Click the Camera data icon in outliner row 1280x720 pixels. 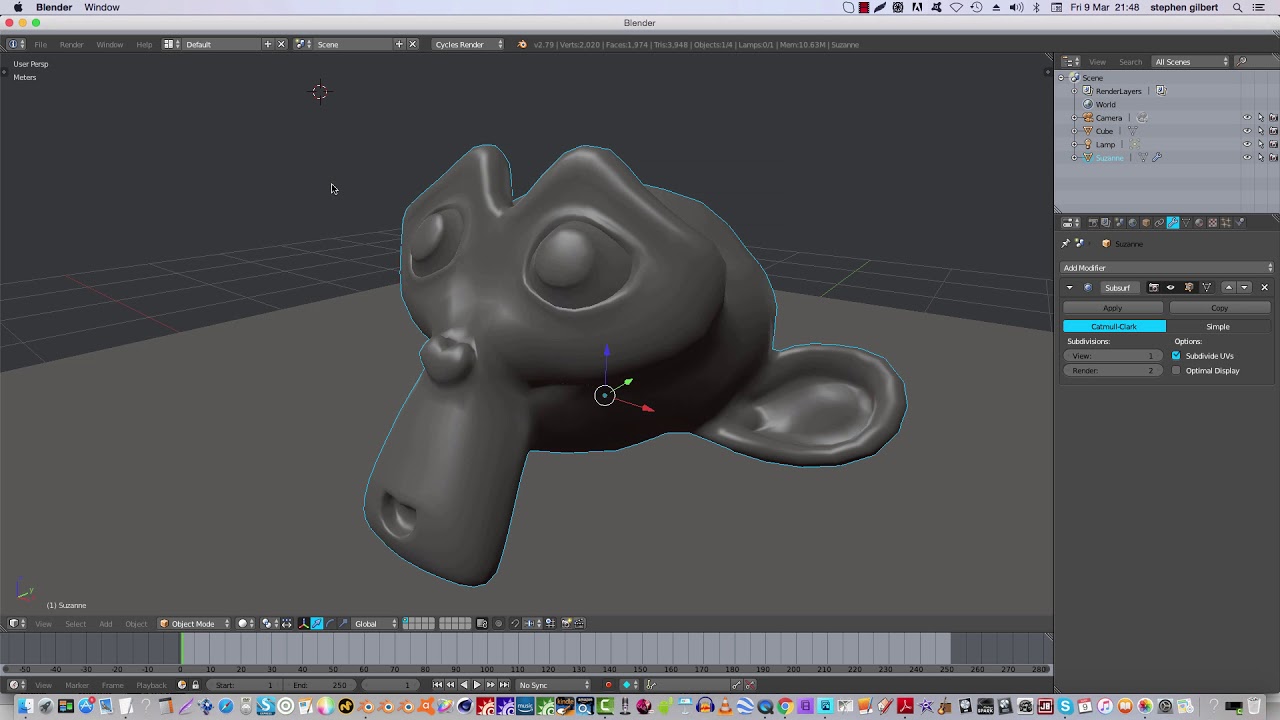point(1142,117)
